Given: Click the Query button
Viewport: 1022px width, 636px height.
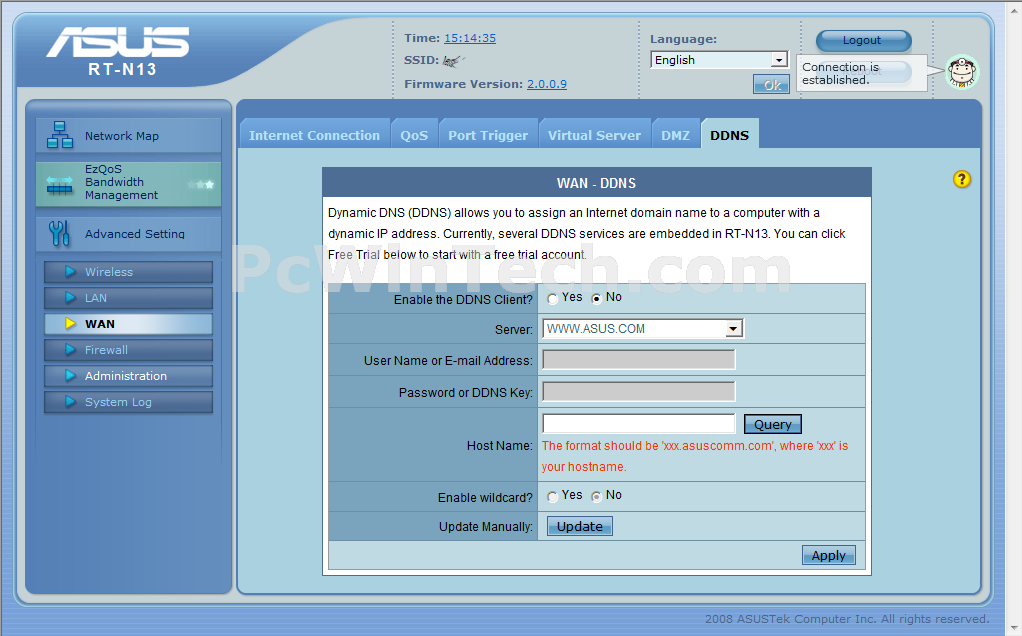Looking at the screenshot, I should (772, 424).
